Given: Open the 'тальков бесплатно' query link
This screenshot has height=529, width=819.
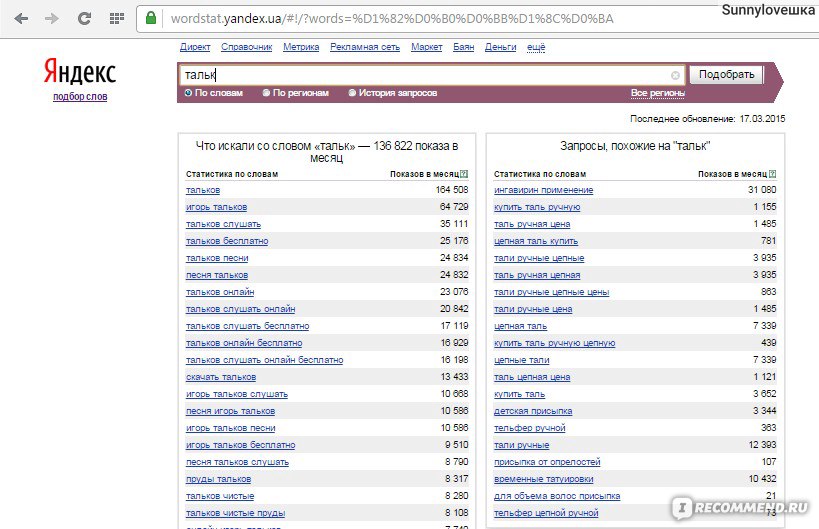Looking at the screenshot, I should pyautogui.click(x=227, y=241).
